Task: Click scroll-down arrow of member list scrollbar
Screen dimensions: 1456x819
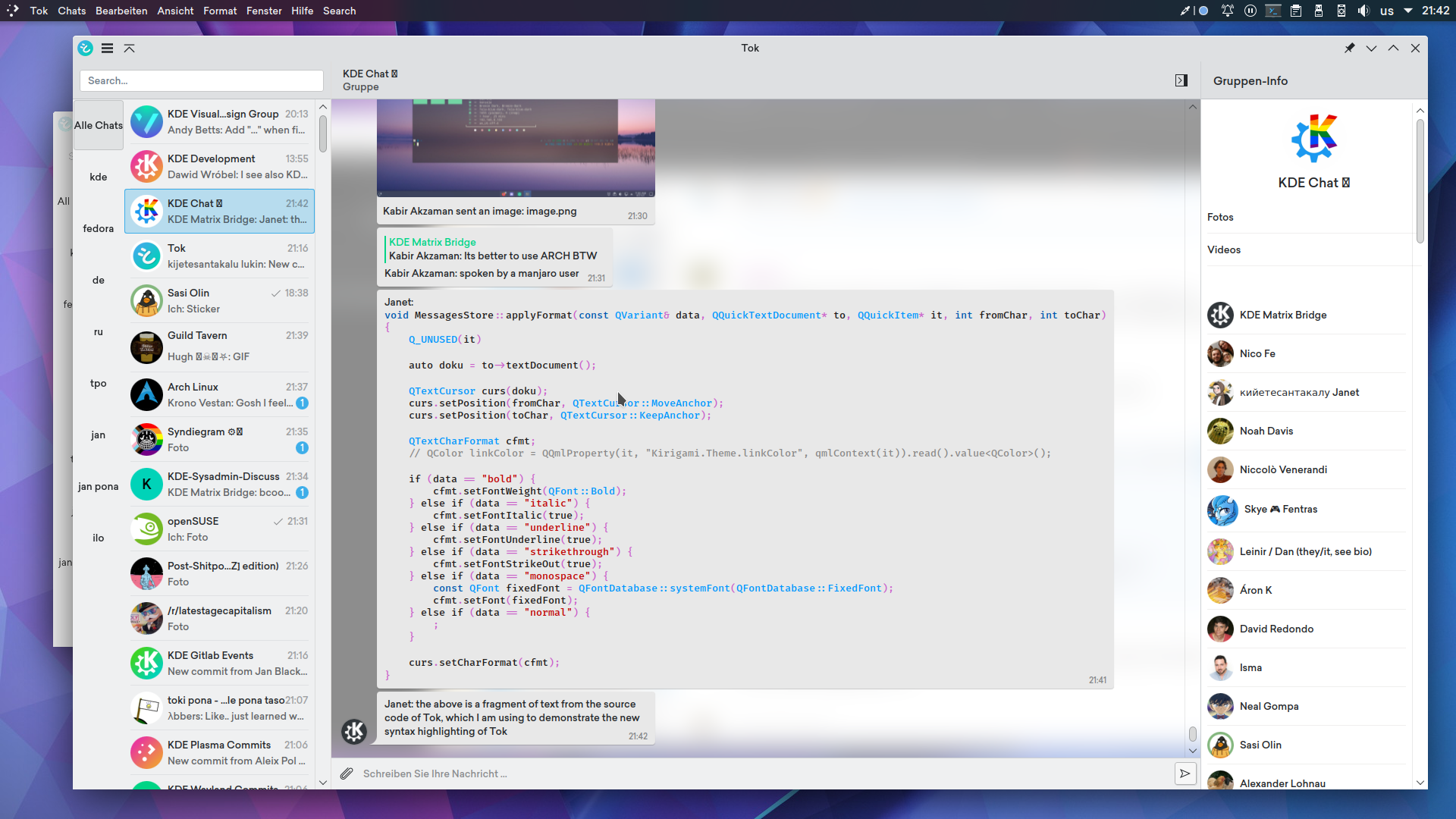Action: (1420, 782)
